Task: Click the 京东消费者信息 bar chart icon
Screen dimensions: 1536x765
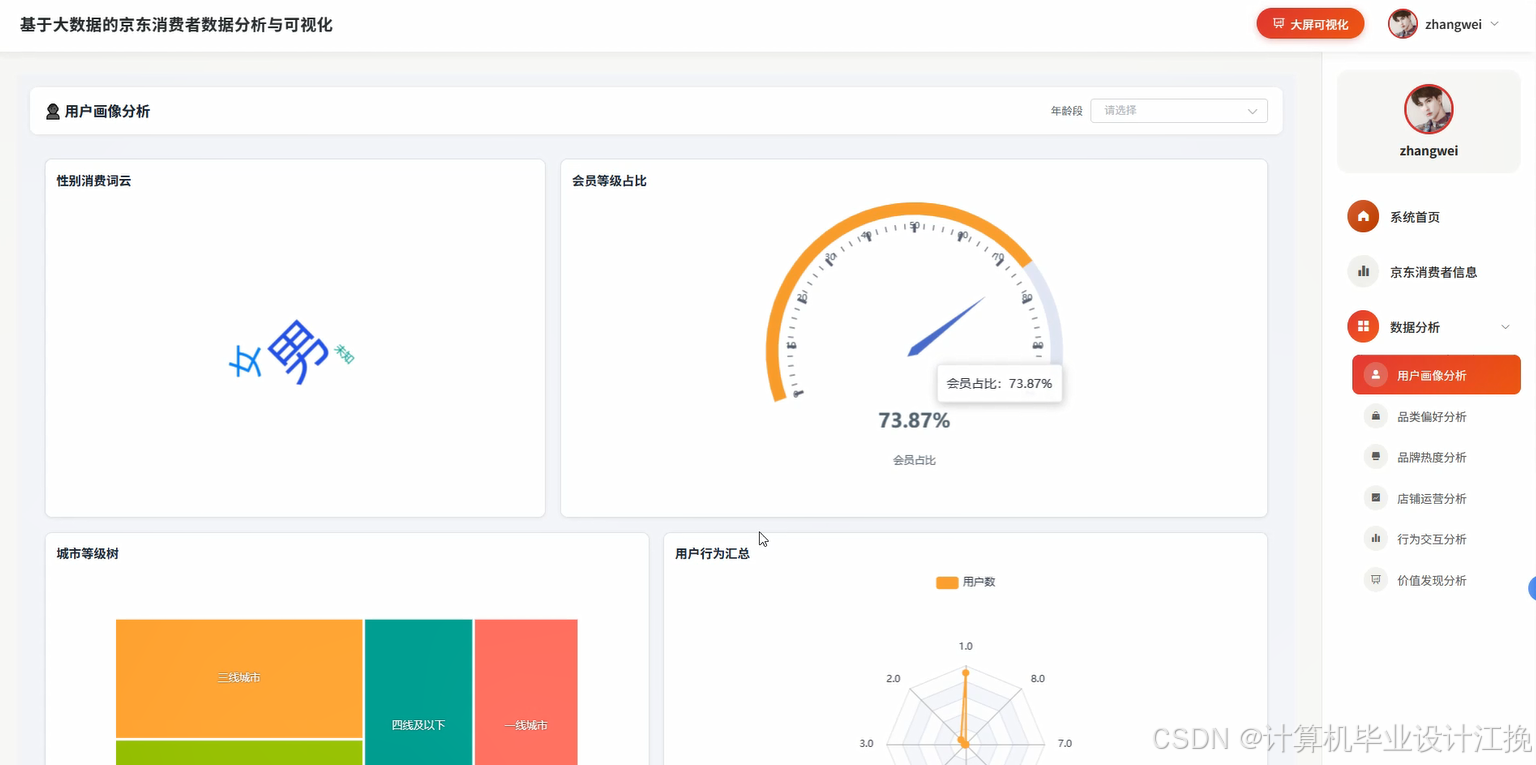Action: click(1363, 271)
